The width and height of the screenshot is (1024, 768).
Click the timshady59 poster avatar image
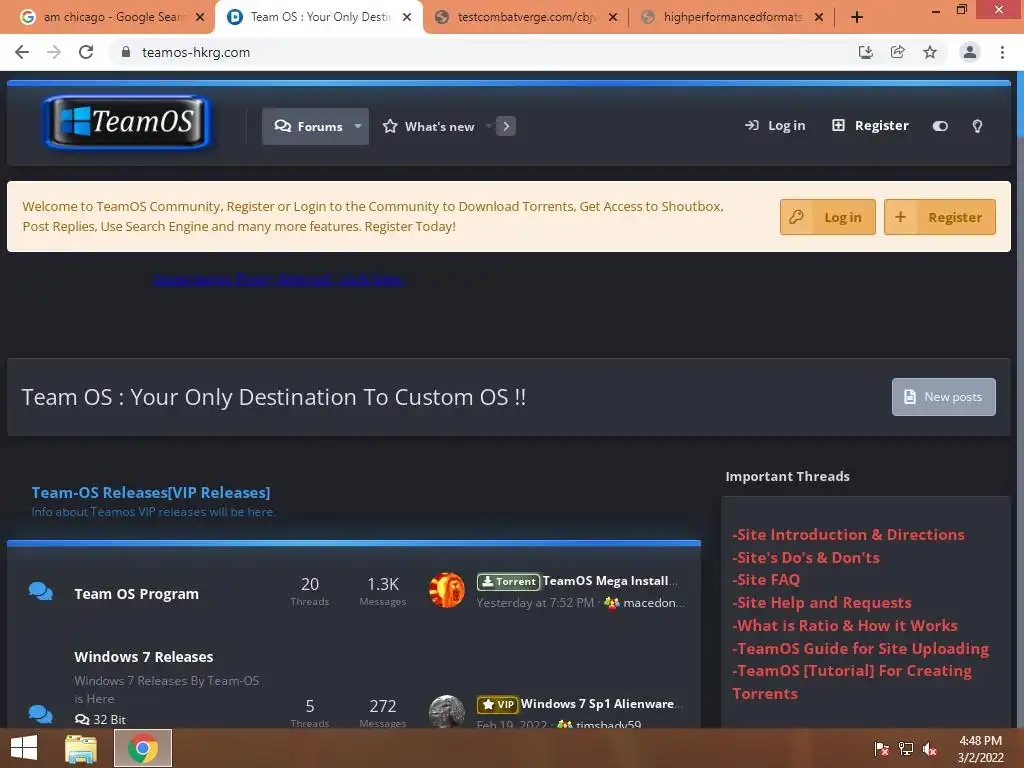[x=447, y=711]
